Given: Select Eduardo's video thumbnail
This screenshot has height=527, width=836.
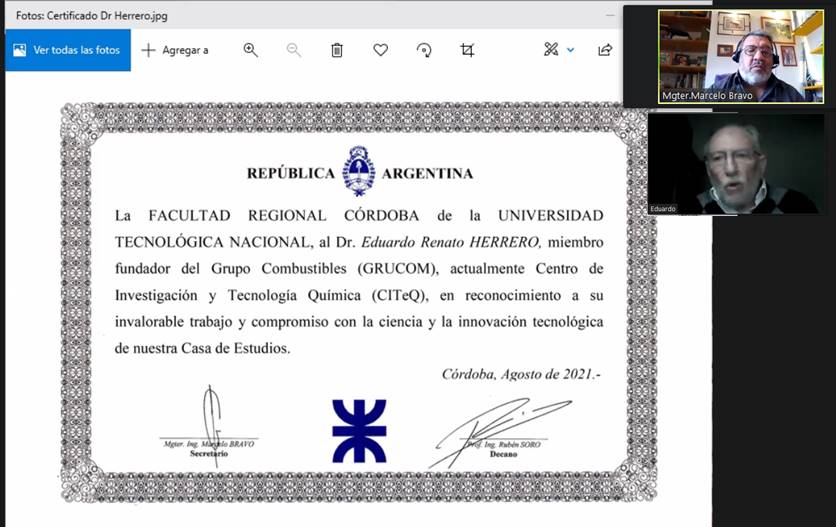Looking at the screenshot, I should (736, 164).
